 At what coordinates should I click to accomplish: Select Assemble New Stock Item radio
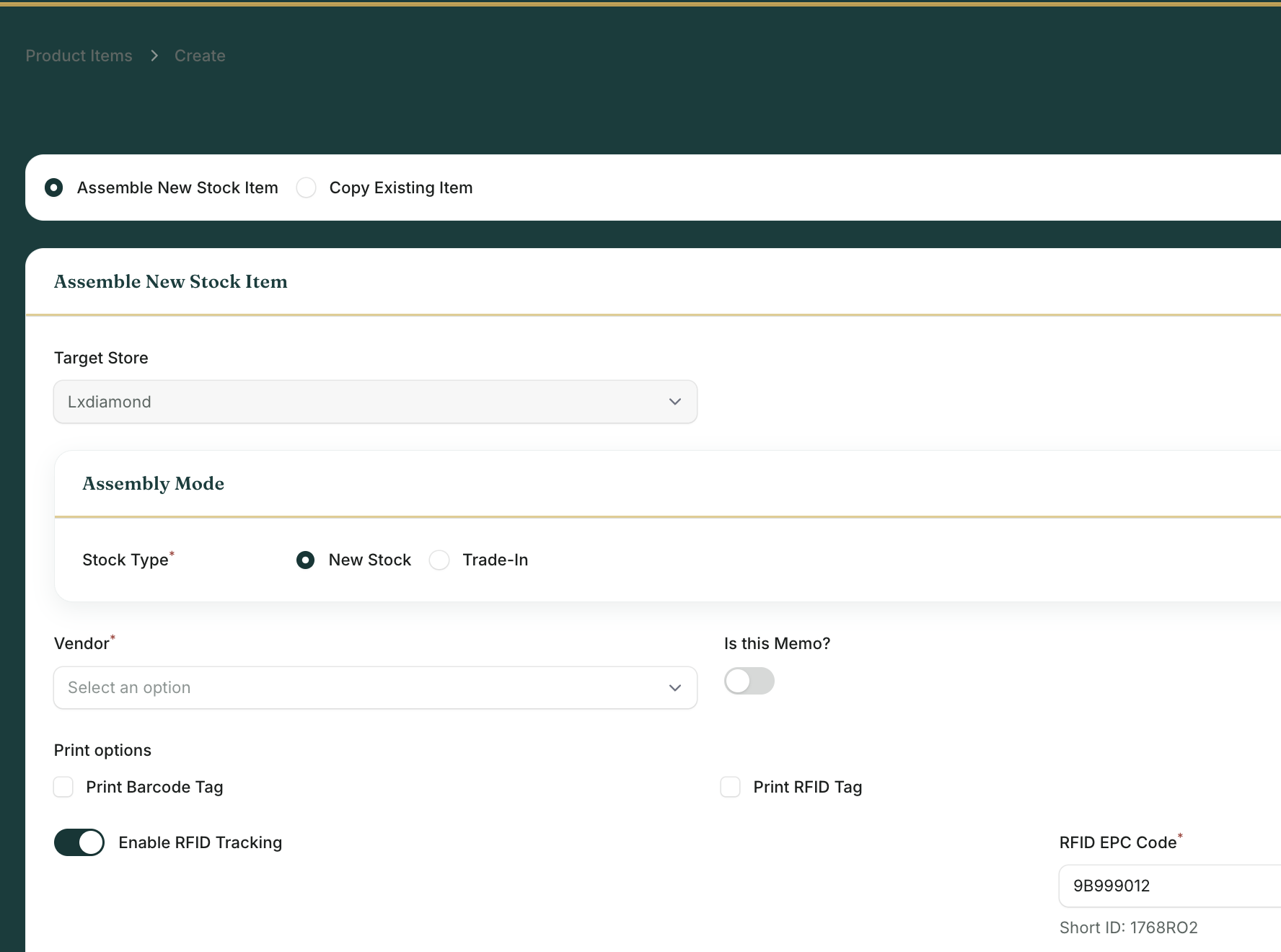click(x=54, y=188)
